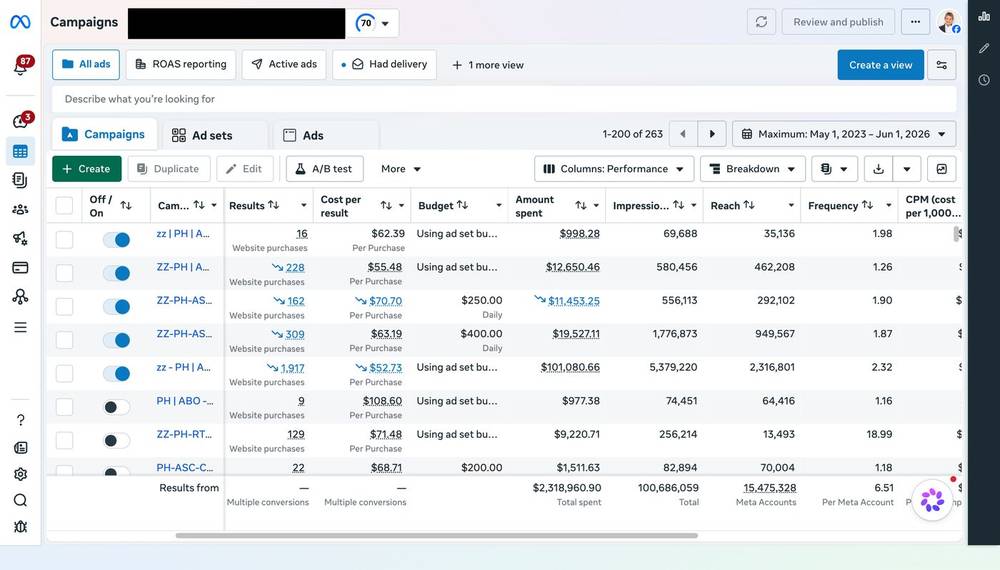1000x570 pixels.
Task: Open the Ad sets tab
Action: tap(213, 135)
